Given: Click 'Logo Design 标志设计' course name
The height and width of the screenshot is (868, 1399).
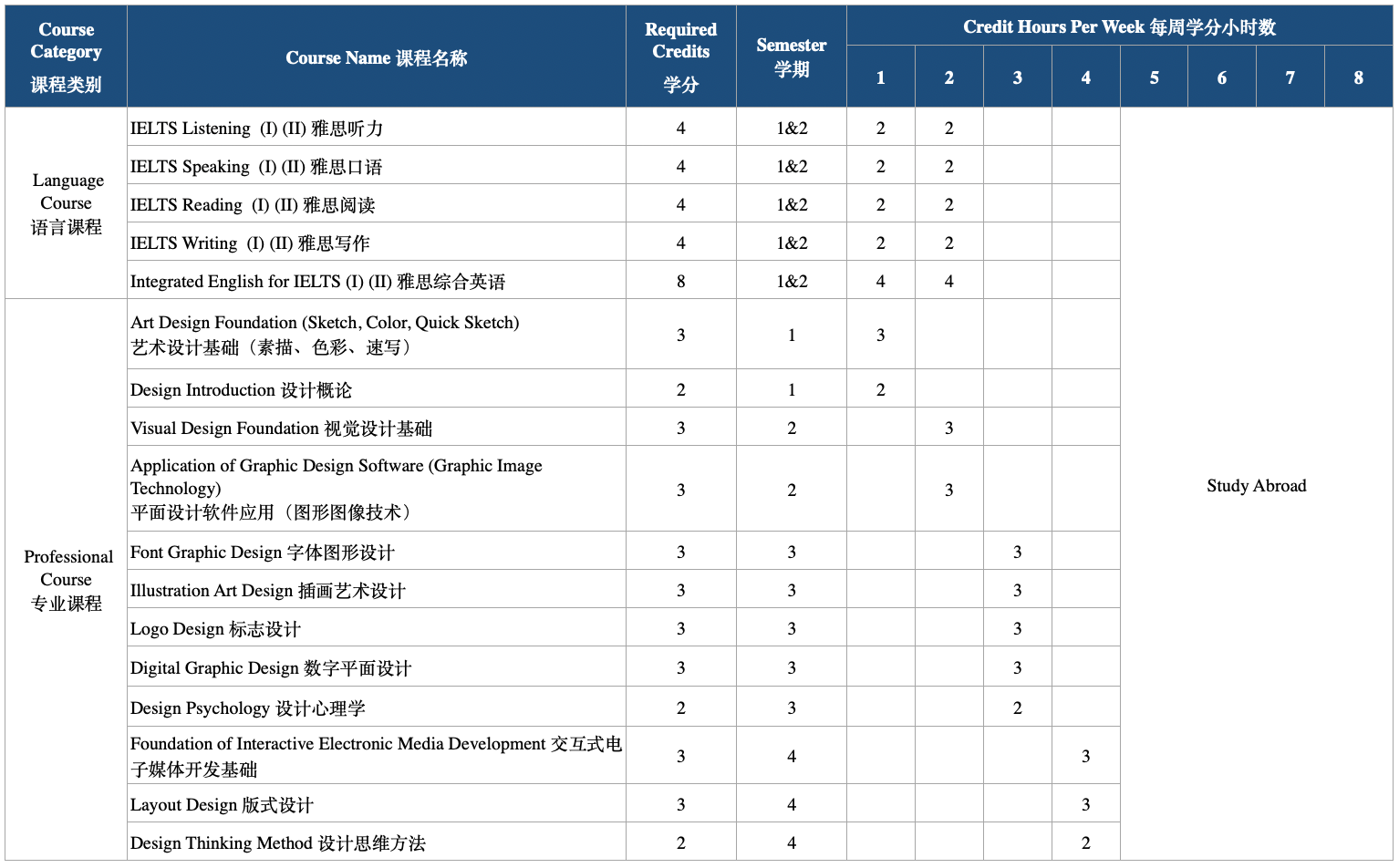Looking at the screenshot, I should 377,628.
